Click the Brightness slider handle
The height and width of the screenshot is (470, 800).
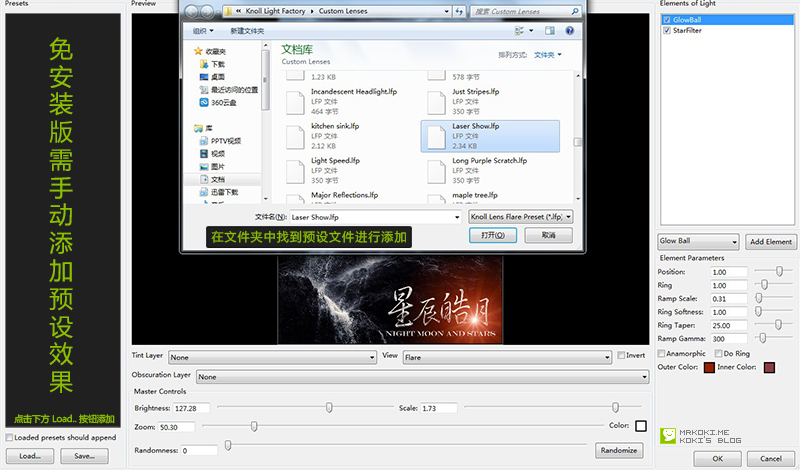(x=329, y=407)
